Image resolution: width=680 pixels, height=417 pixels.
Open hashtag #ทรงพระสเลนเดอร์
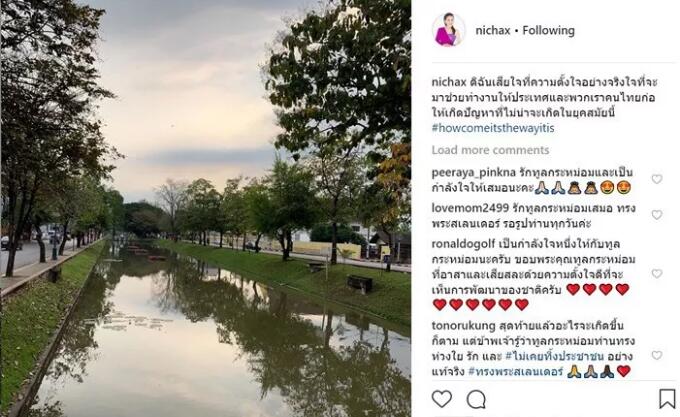click(516, 371)
